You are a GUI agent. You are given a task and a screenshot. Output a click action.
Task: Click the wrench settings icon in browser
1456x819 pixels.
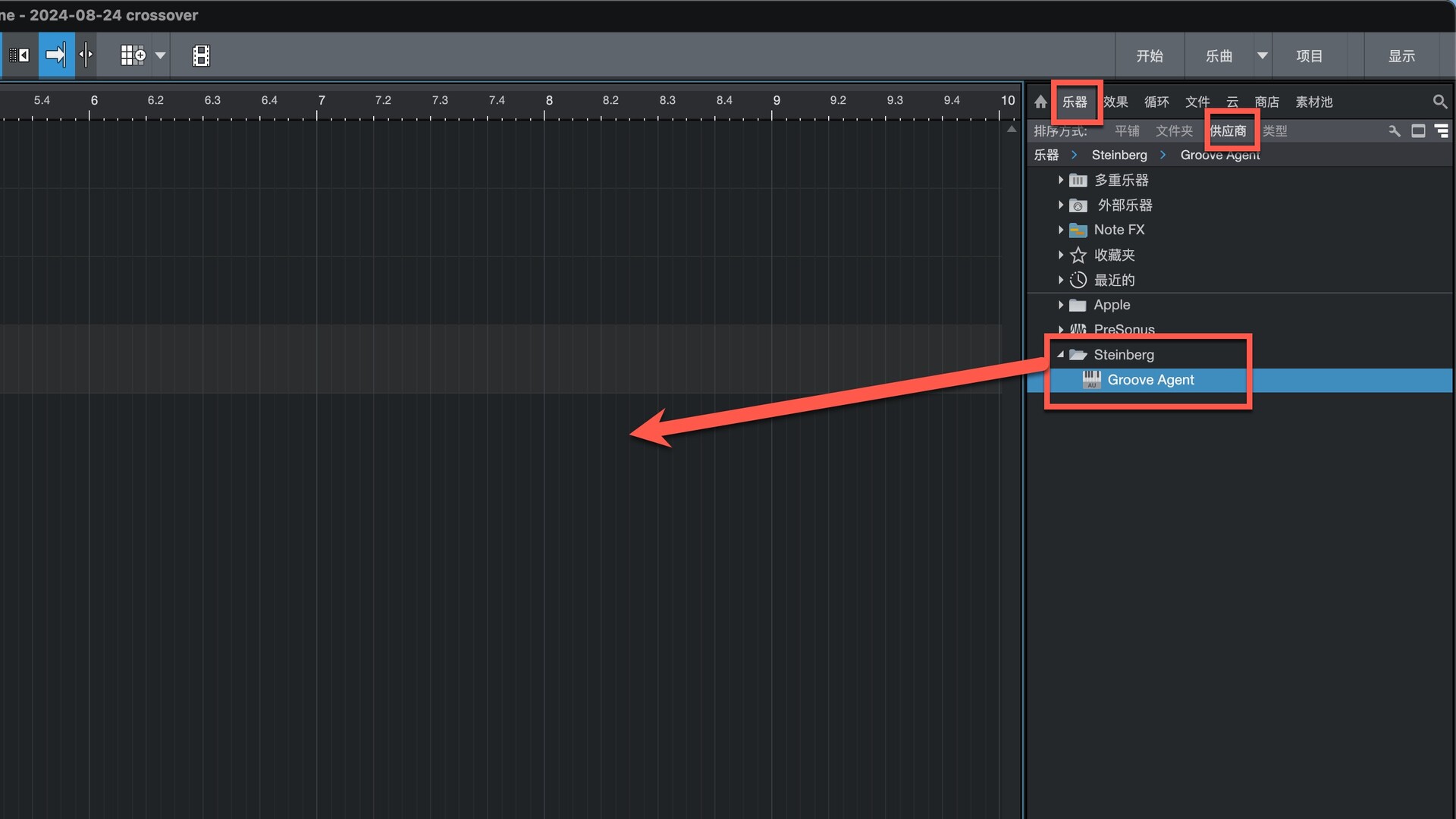click(1394, 131)
